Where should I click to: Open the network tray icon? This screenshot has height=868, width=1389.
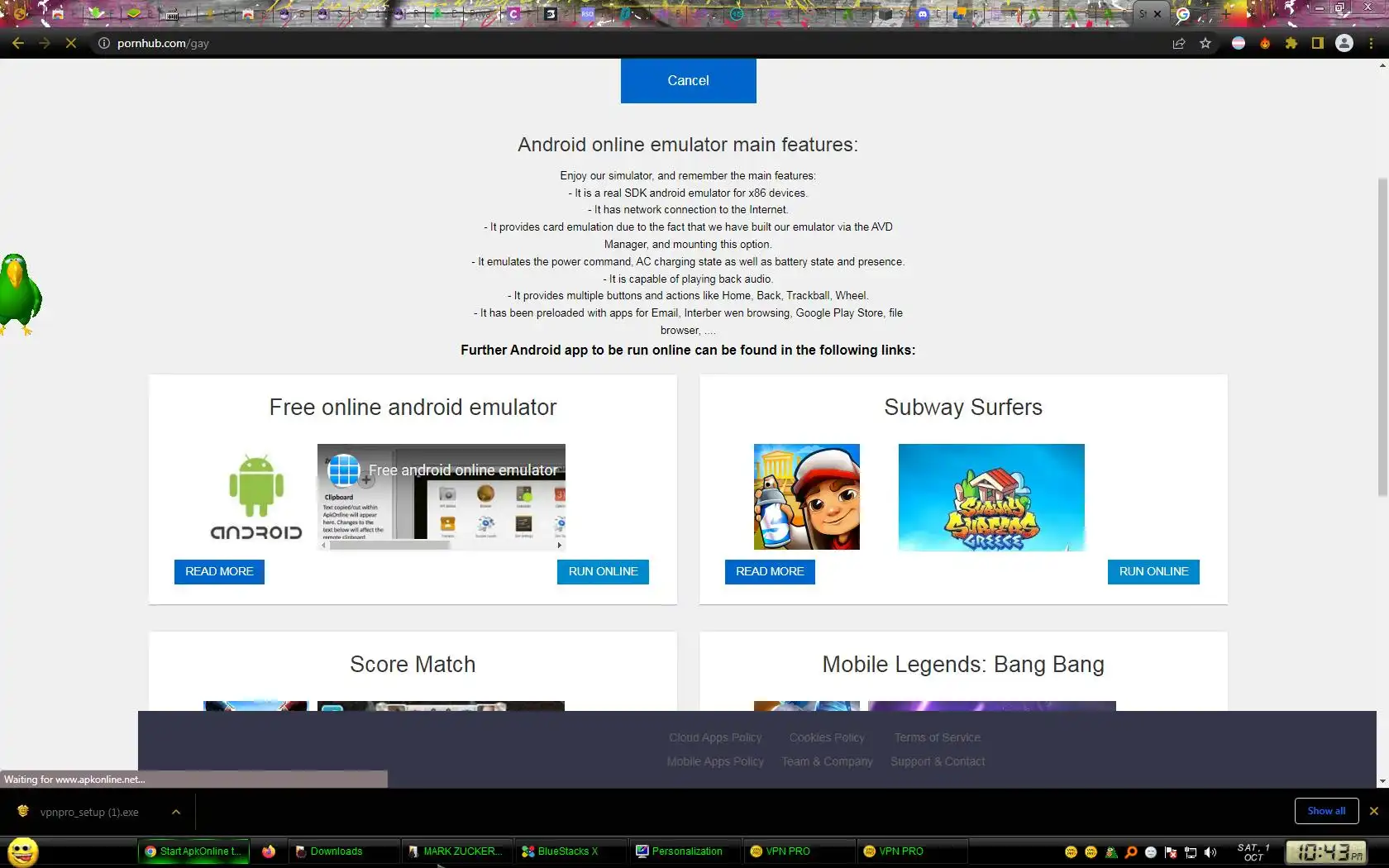pyautogui.click(x=1191, y=852)
